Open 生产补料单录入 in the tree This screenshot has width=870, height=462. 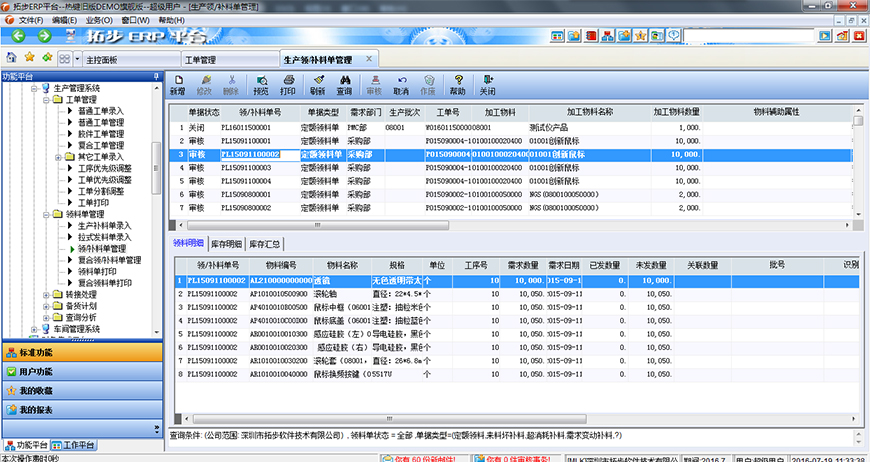[104, 226]
